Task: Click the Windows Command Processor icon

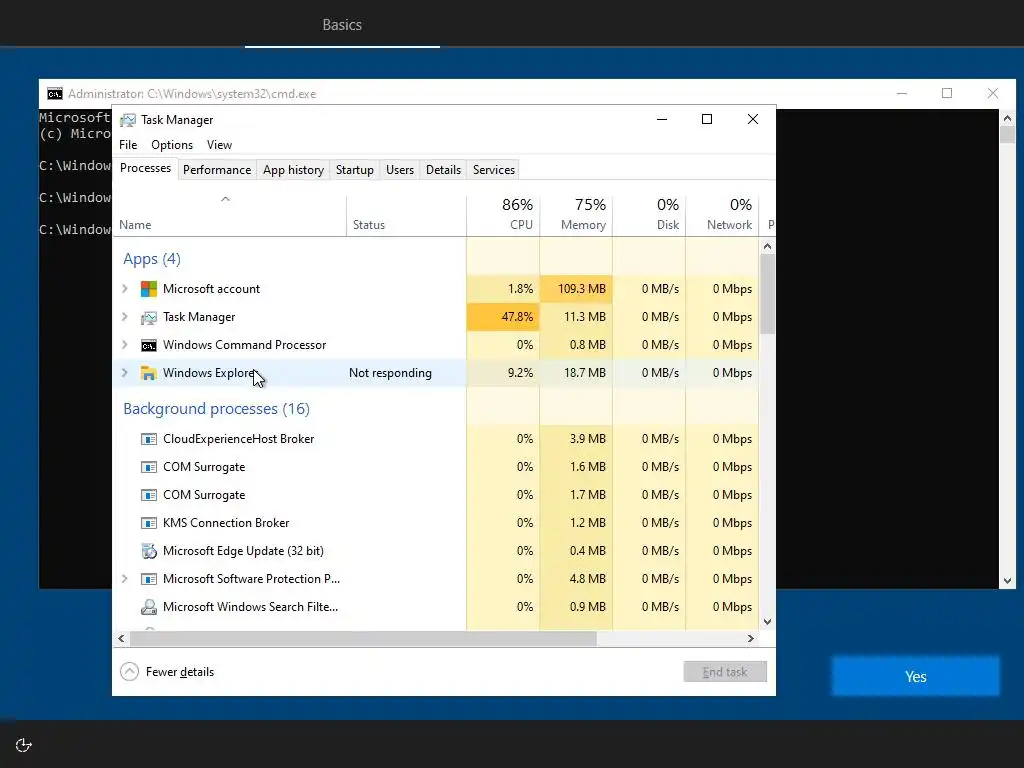Action: click(x=149, y=345)
